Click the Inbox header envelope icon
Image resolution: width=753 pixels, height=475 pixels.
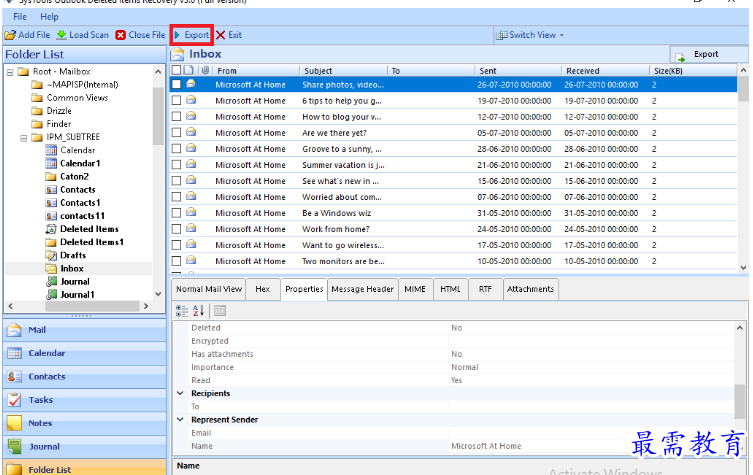177,54
